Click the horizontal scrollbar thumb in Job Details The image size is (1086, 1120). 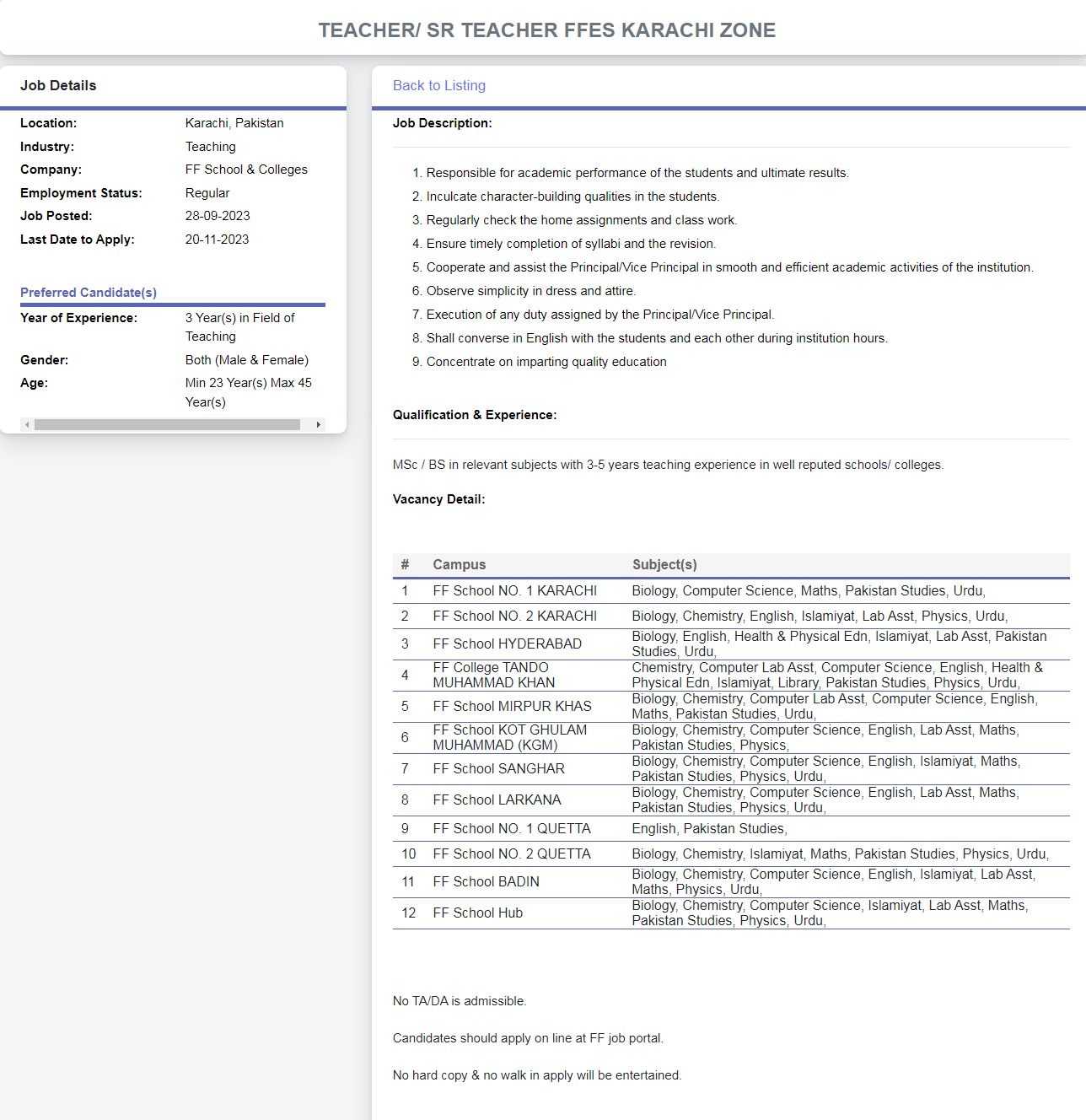tap(167, 425)
